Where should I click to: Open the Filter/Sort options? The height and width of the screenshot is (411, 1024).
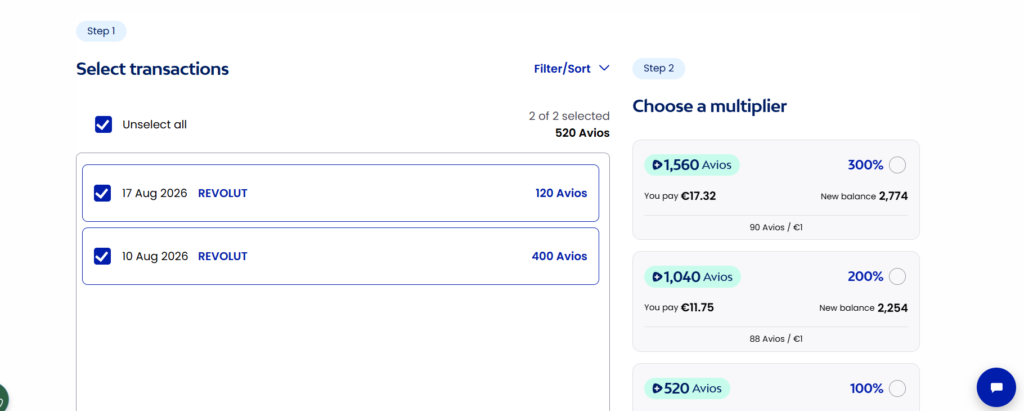(571, 69)
